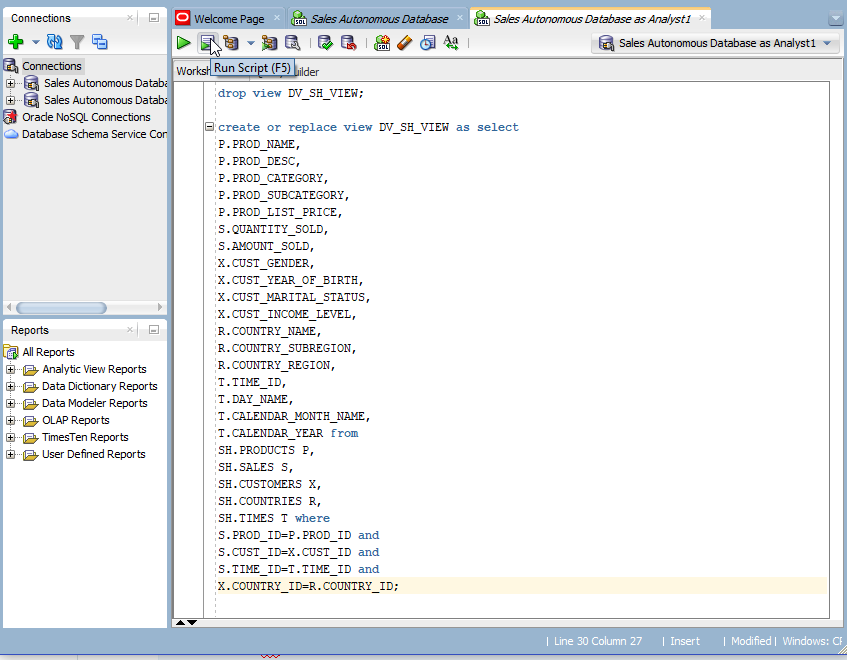
Task: Click the Connections scrollbar left arrow
Action: [9, 307]
